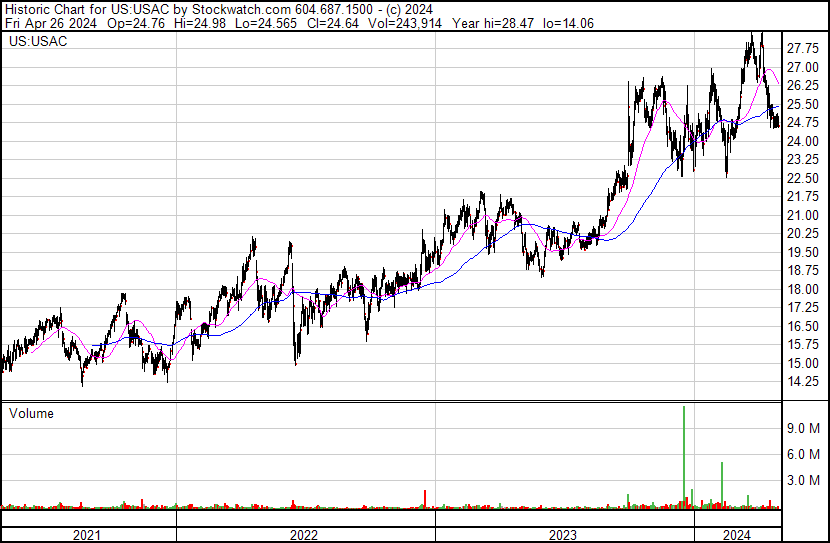Click the Historic Chart title text
830x543 pixels.
click(45, 8)
